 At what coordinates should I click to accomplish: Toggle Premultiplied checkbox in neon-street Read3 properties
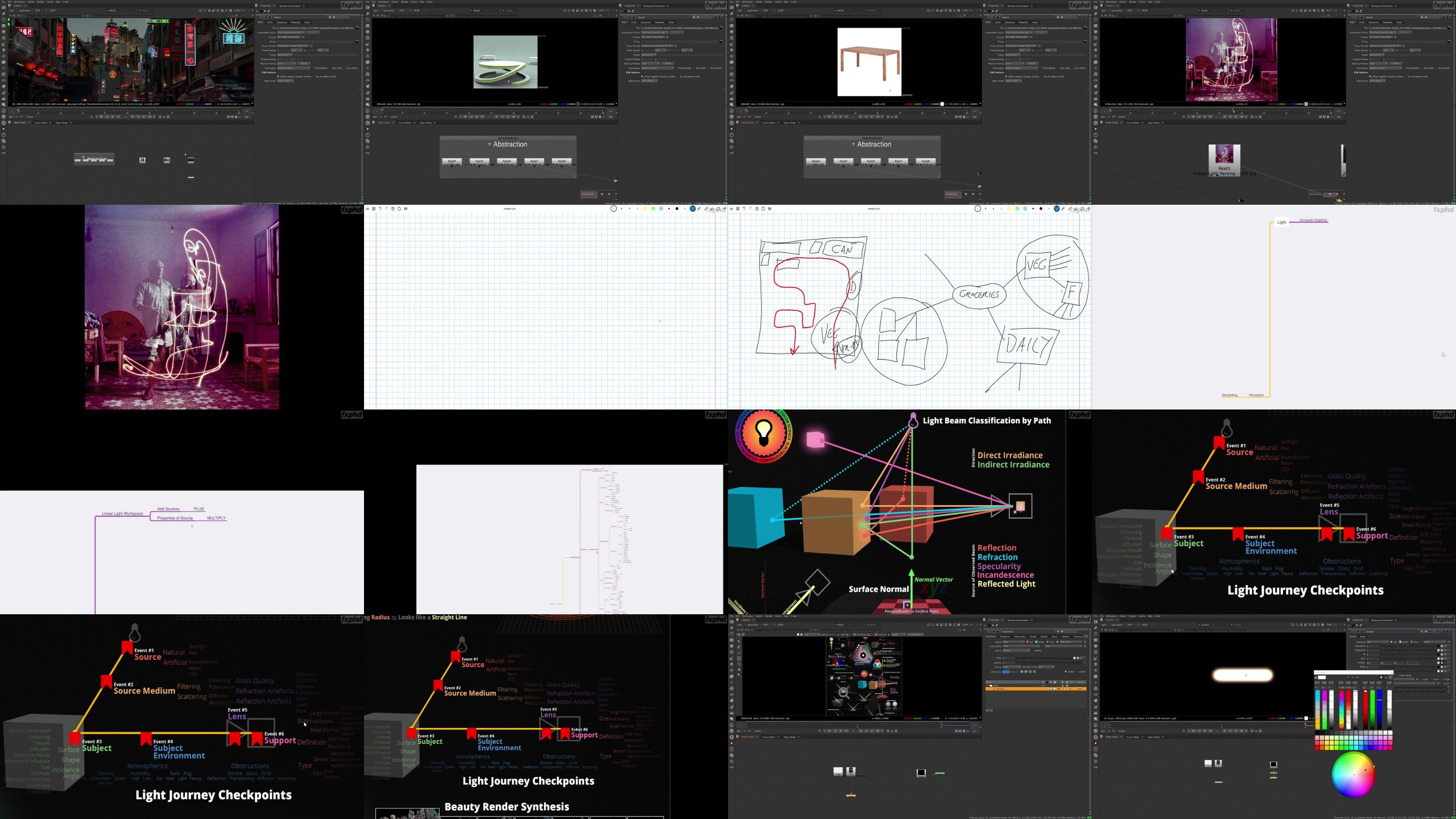click(x=313, y=68)
